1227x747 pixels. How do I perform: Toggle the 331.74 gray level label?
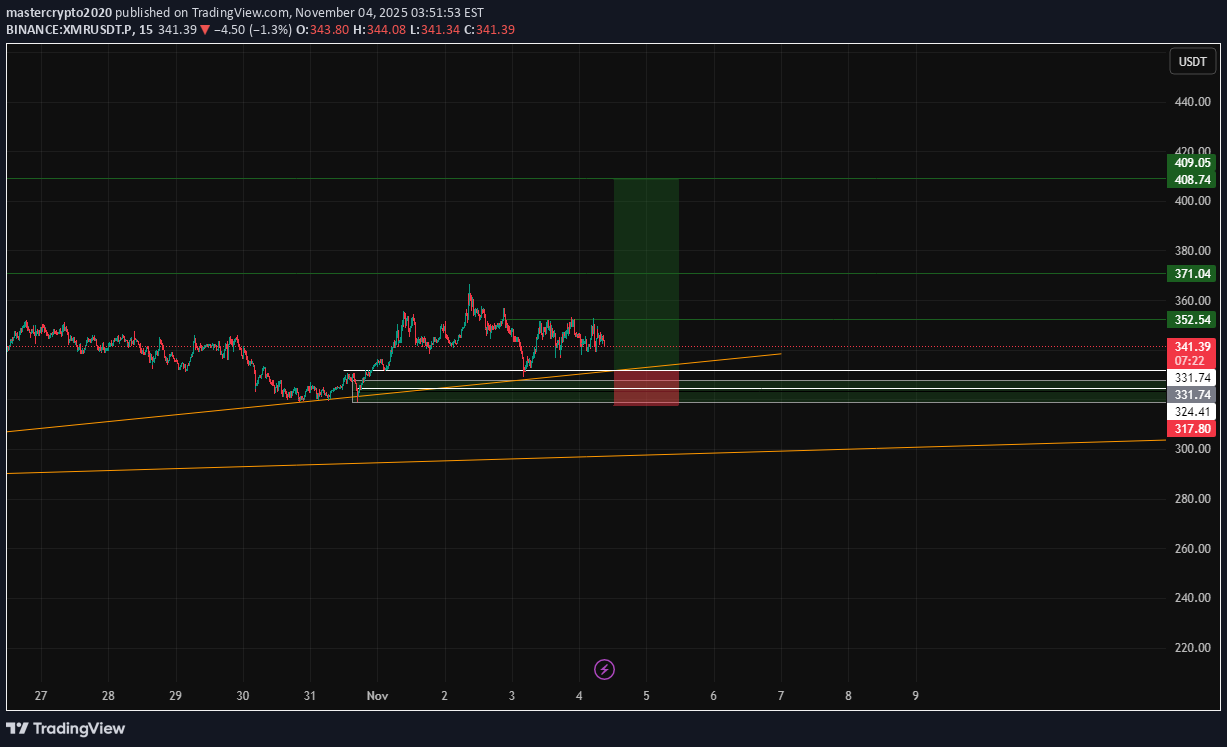(x=1191, y=394)
